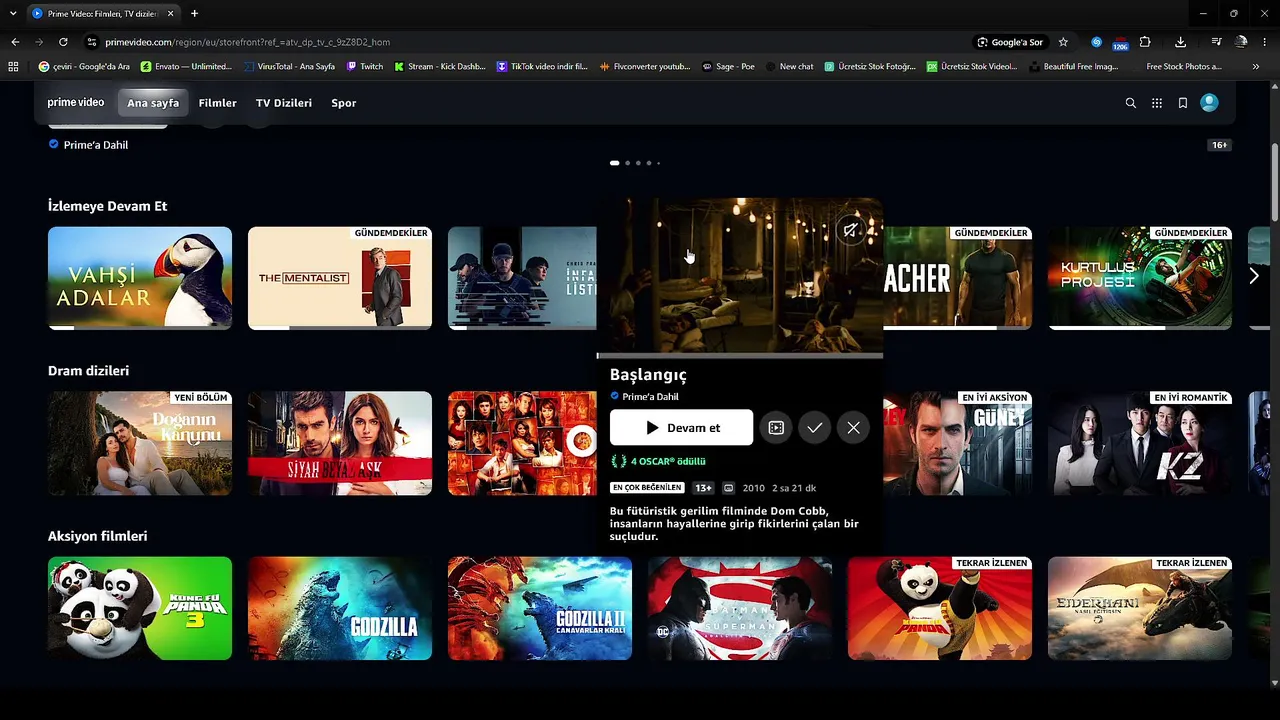Screen dimensions: 1280x720
Task: Open the Beautiful Free Images bookmark
Action: point(1074,67)
